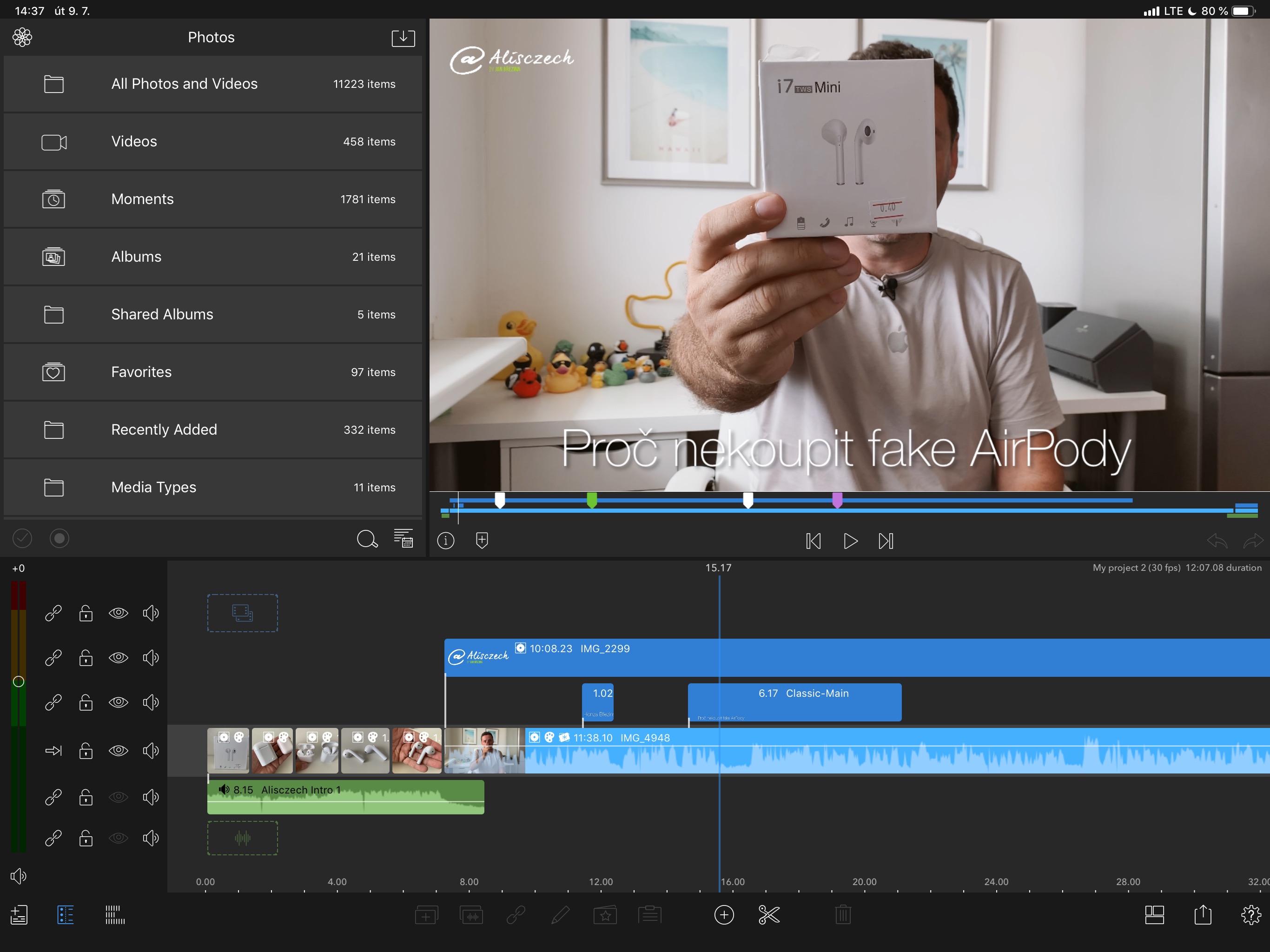Tap the empty audio placeholder on bottom track
This screenshot has width=1270, height=952.
point(242,838)
